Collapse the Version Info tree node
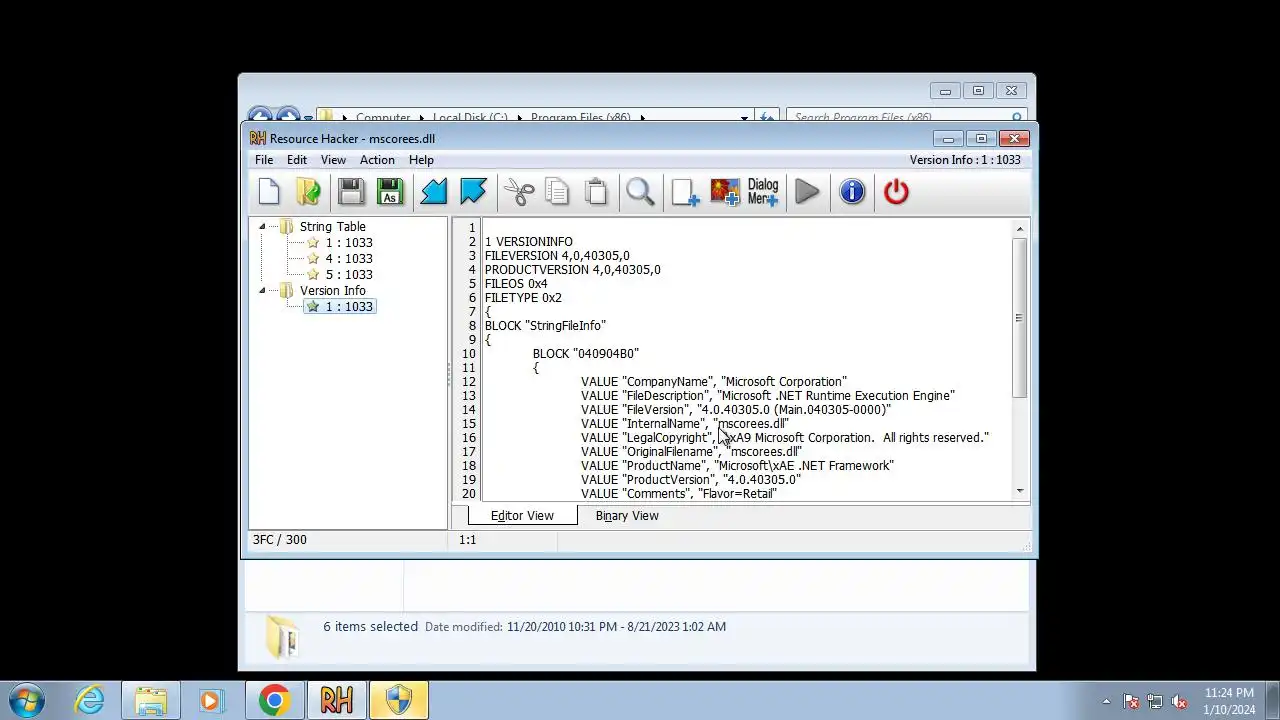This screenshot has width=1280, height=720. coord(262,291)
